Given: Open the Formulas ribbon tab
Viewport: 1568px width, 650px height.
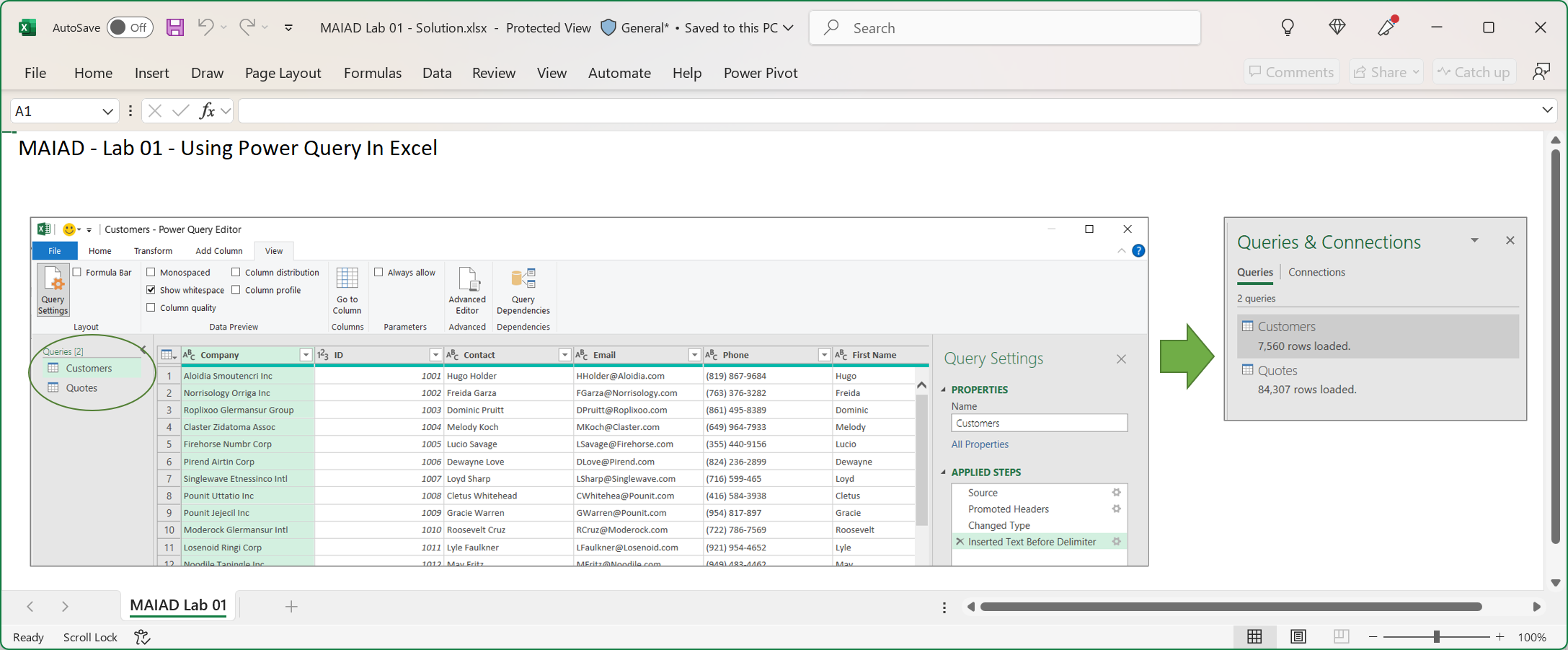Looking at the screenshot, I should pos(373,73).
